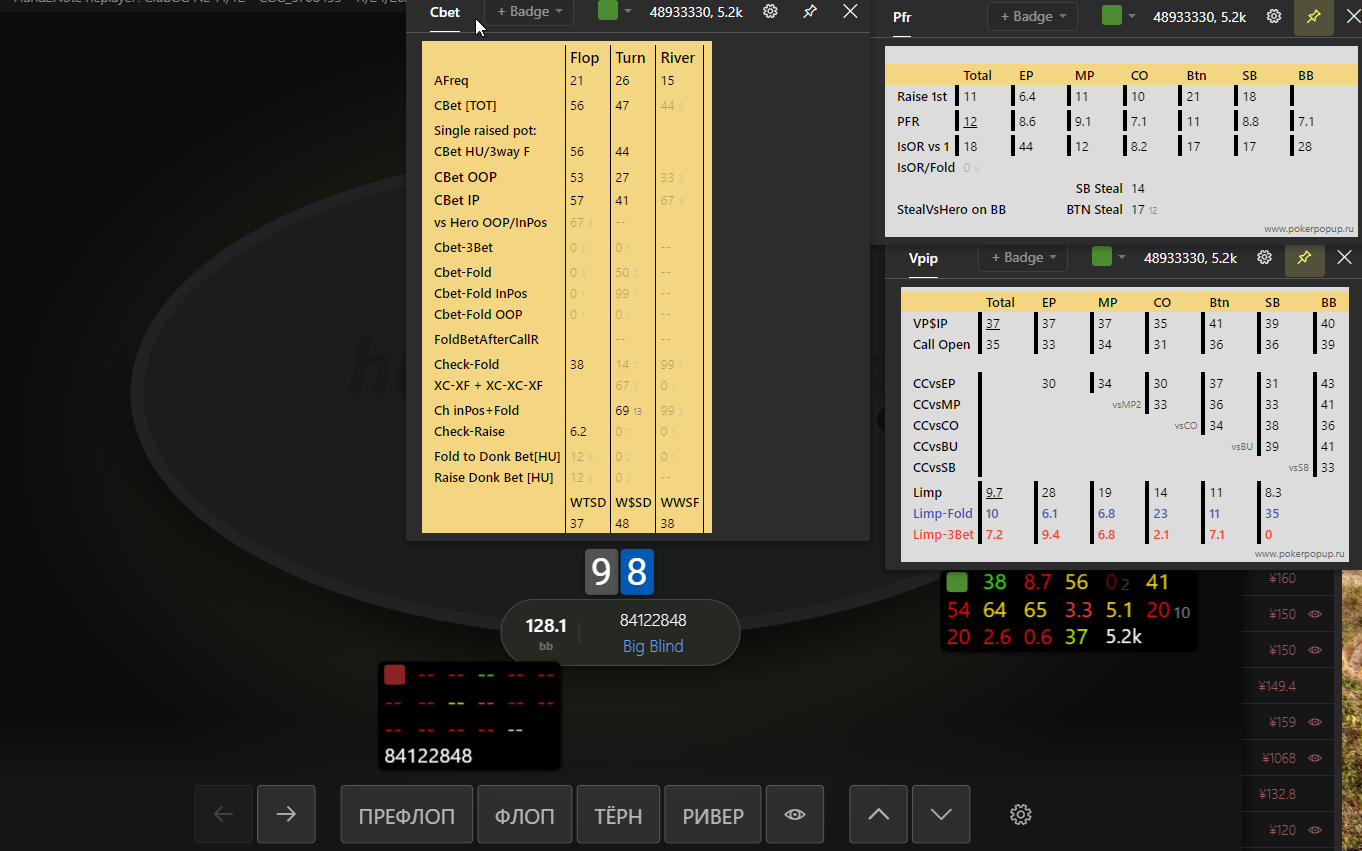This screenshot has height=851, width=1362.
Task: Open replayer settings gear at bottom
Action: (x=1021, y=815)
